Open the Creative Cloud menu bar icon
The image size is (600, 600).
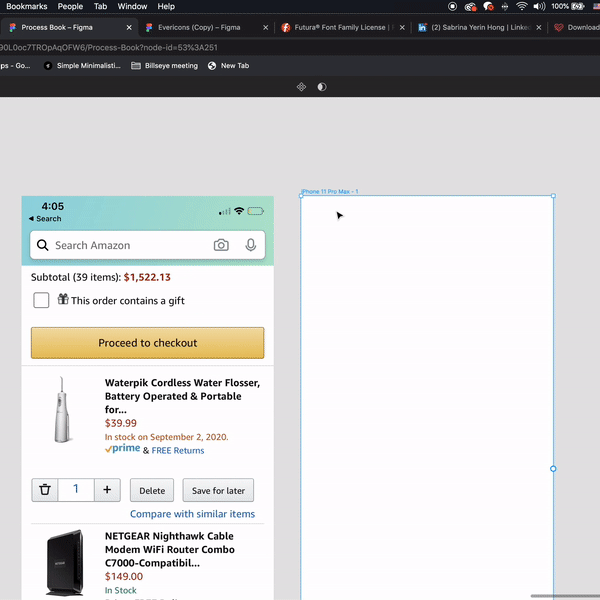tap(470, 7)
